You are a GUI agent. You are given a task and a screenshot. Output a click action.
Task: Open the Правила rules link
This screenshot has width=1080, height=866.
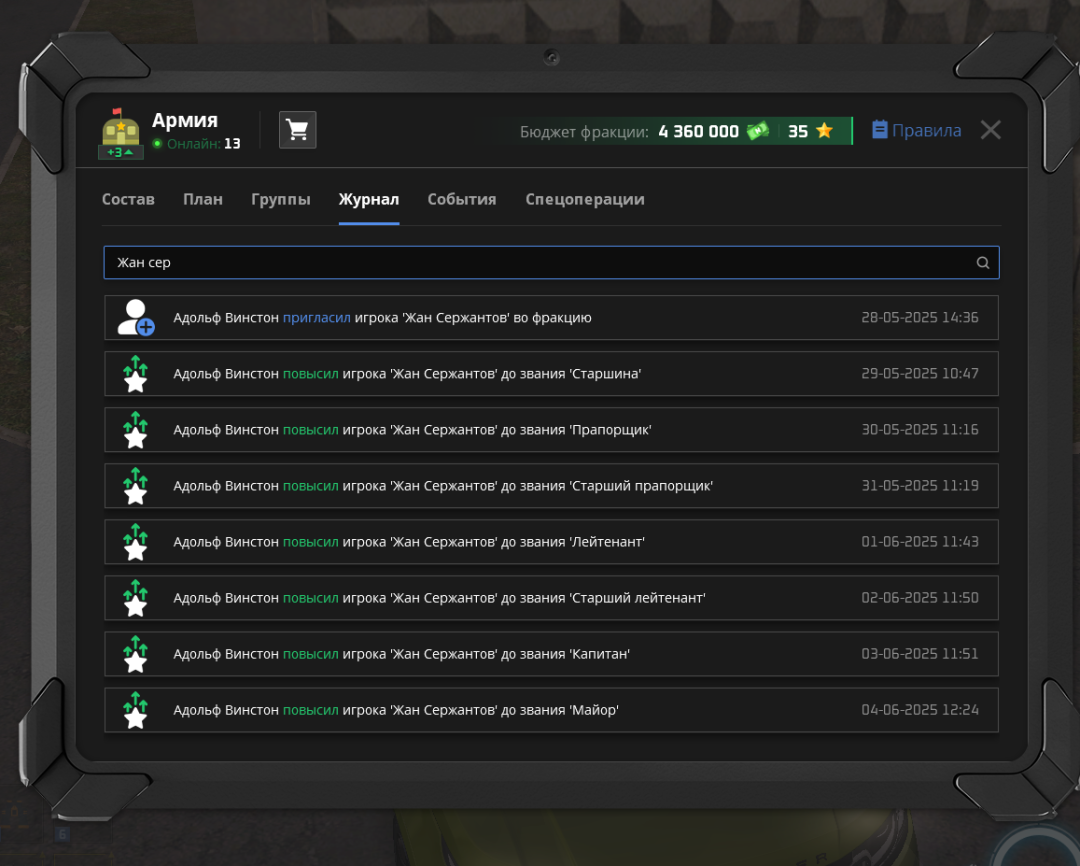pyautogui.click(x=916, y=131)
